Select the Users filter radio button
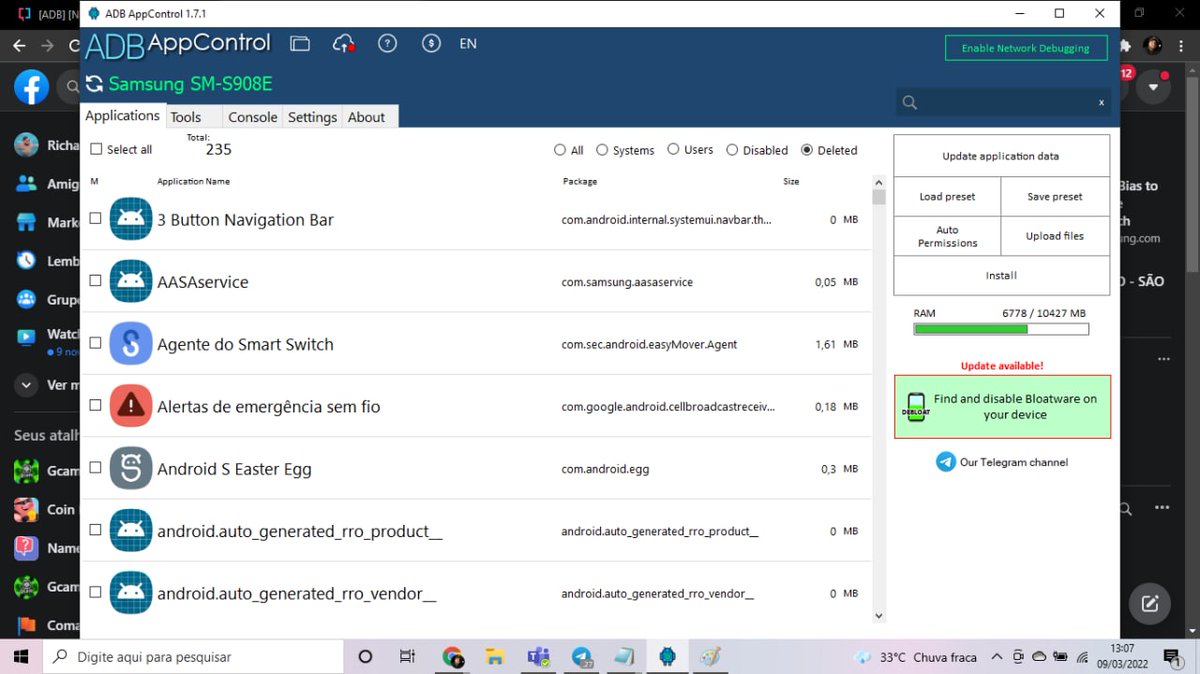Viewport: 1200px width, 674px height. point(673,150)
